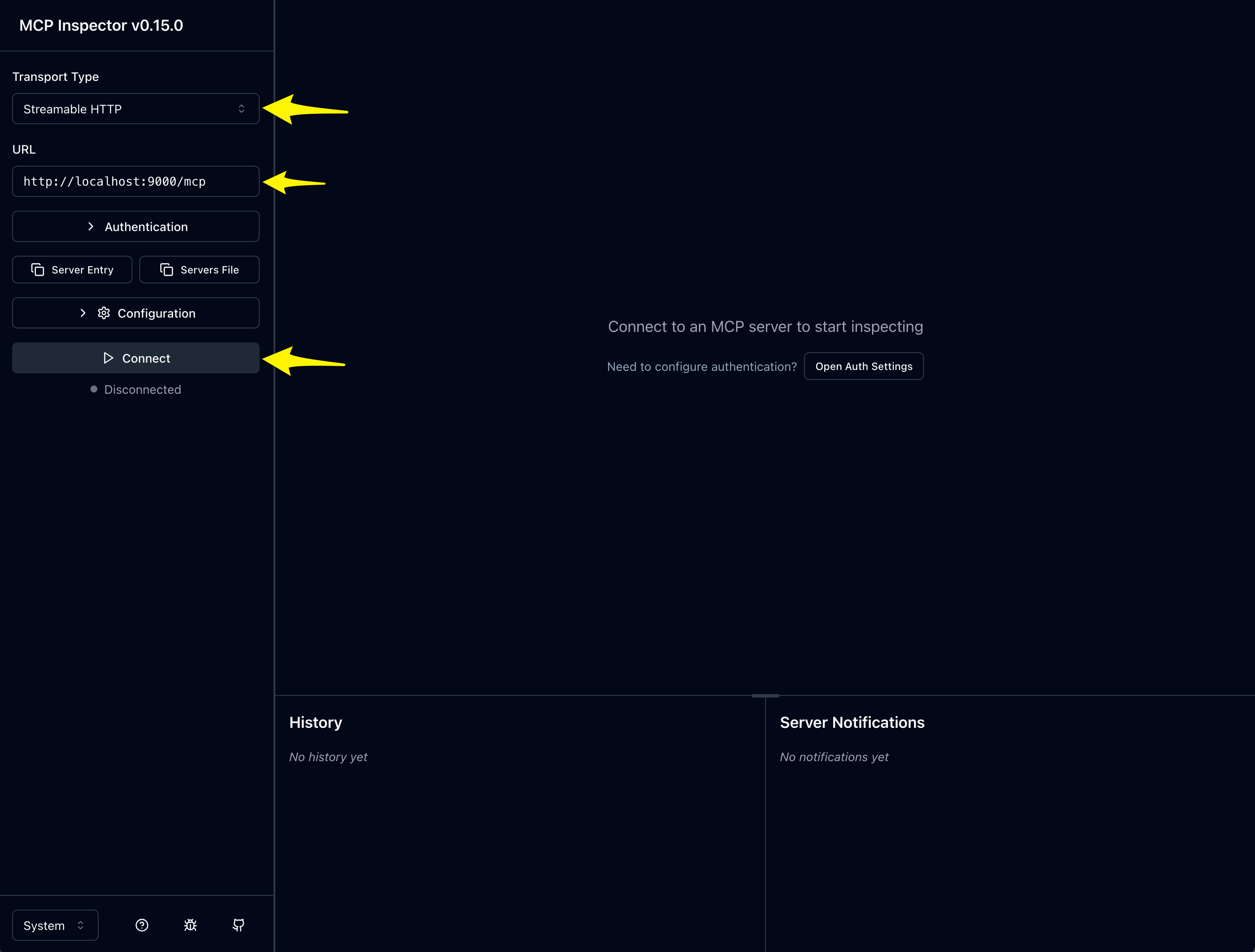Open the Transport Type dropdown
The height and width of the screenshot is (952, 1255).
point(135,109)
